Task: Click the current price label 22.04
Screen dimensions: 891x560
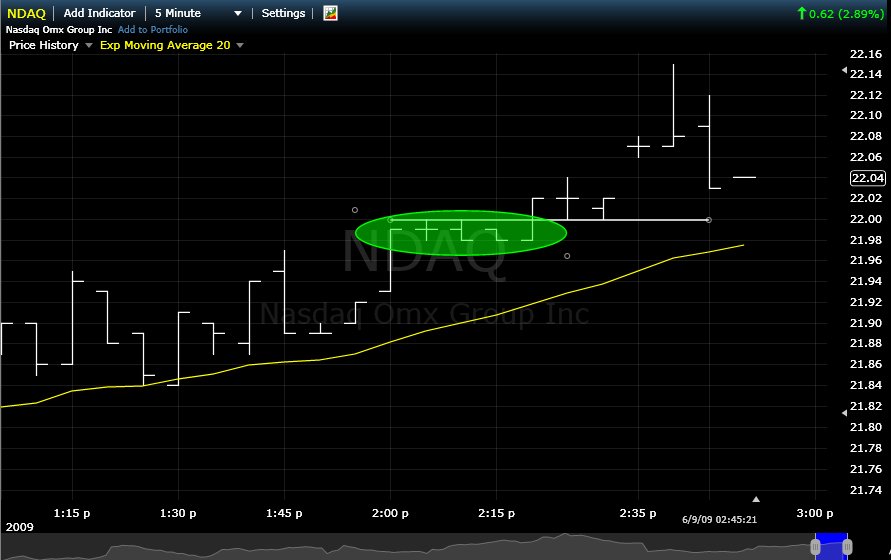Action: [867, 178]
